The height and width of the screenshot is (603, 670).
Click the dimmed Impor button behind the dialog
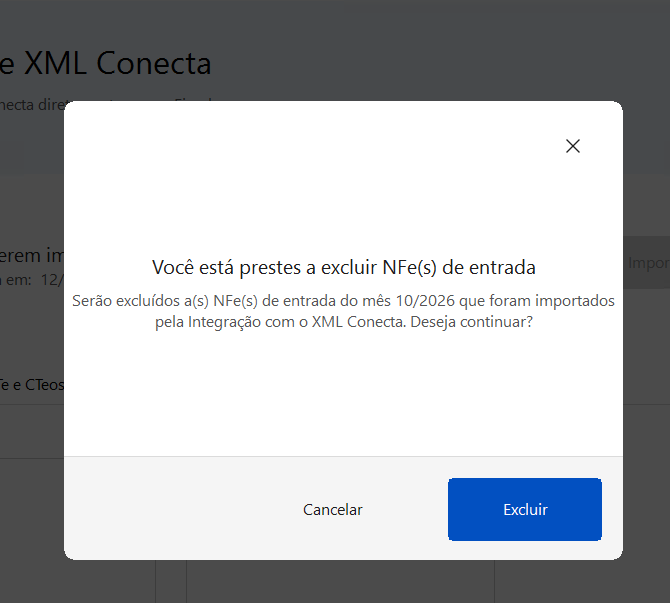click(646, 262)
